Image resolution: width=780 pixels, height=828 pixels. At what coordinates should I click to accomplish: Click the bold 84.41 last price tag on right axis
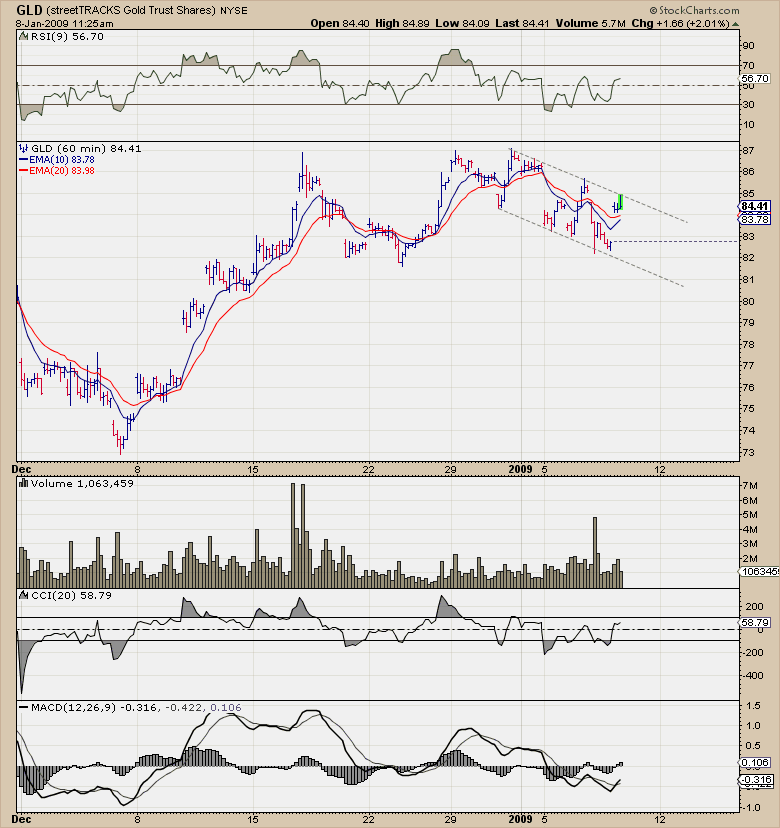(754, 206)
